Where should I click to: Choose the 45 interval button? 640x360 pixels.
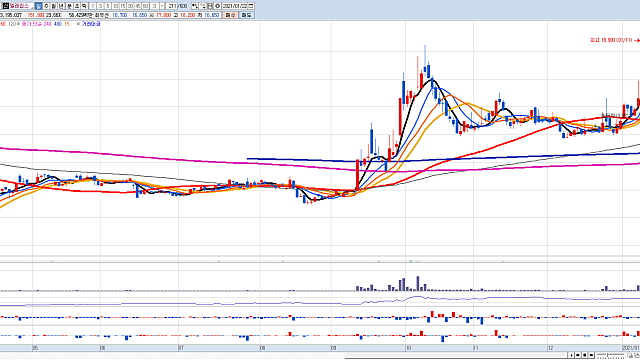(138, 6)
